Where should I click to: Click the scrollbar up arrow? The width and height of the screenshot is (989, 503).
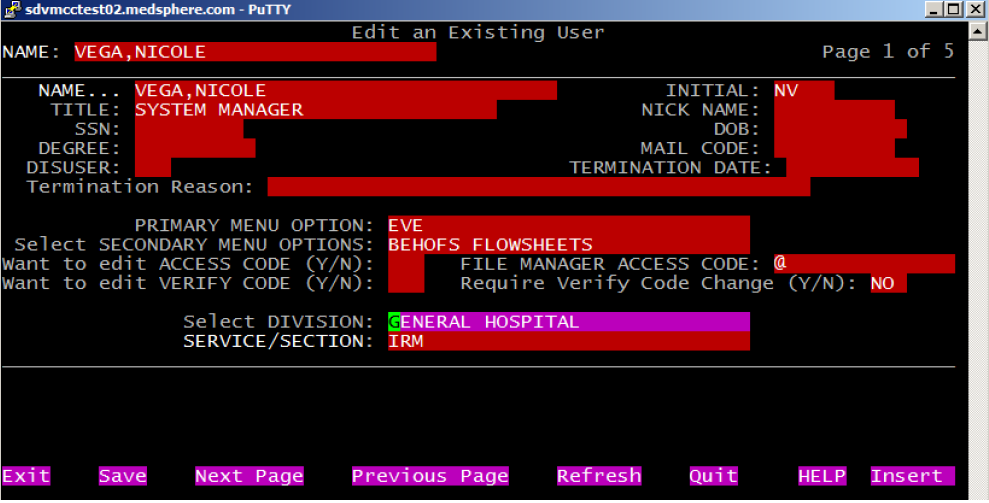[x=978, y=30]
